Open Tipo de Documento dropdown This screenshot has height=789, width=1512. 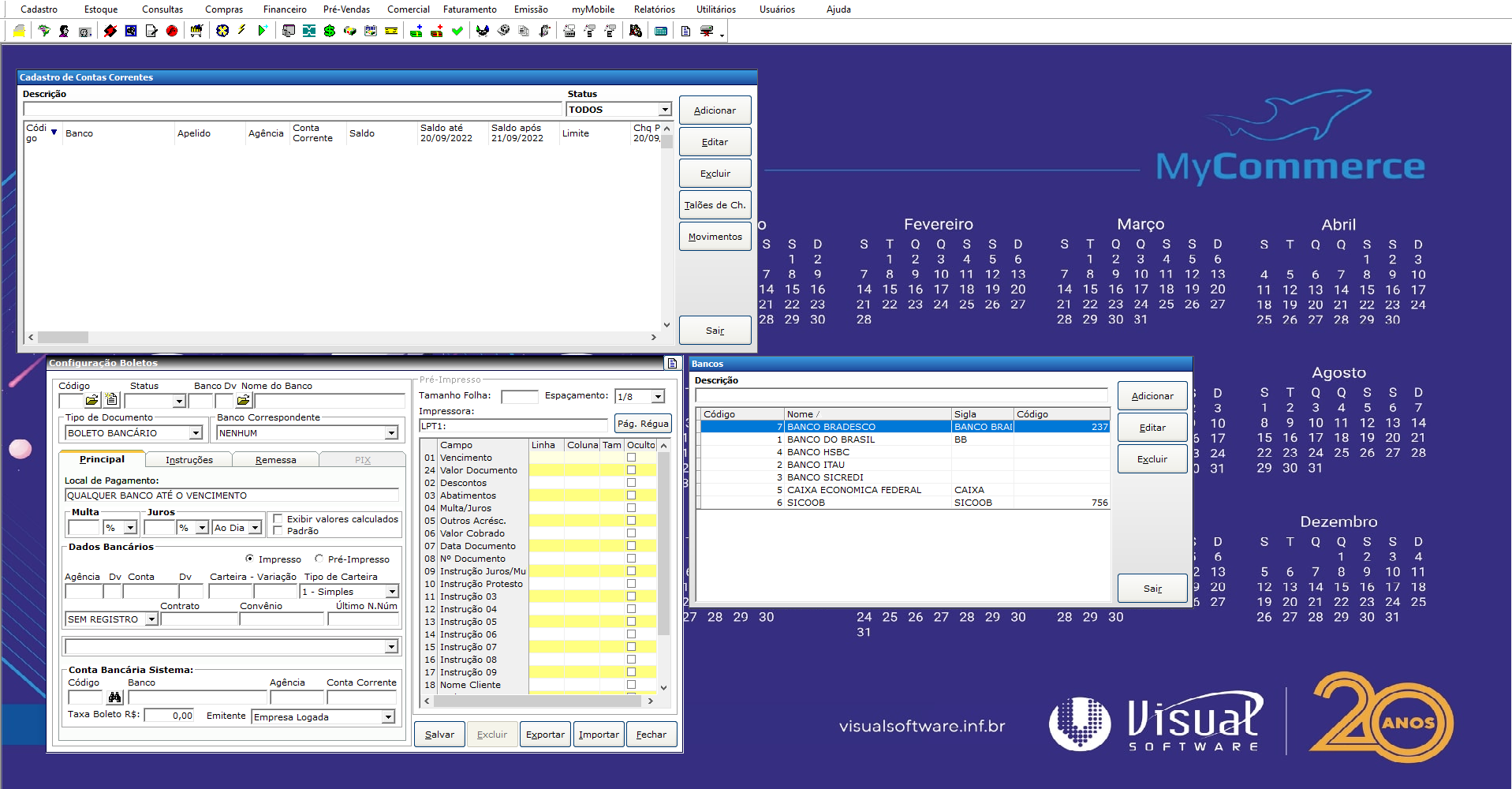tap(196, 432)
